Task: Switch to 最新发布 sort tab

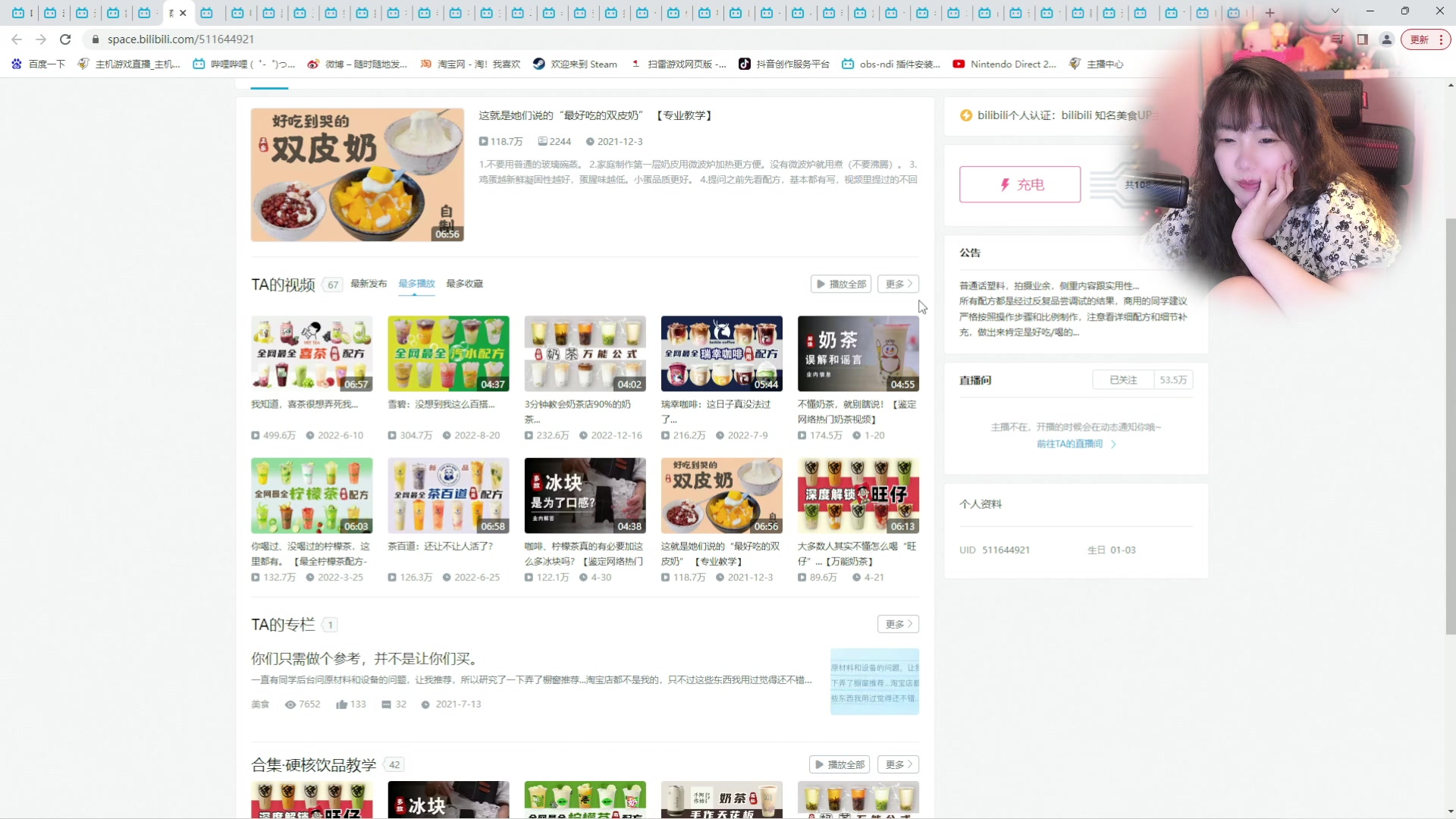Action: click(369, 284)
